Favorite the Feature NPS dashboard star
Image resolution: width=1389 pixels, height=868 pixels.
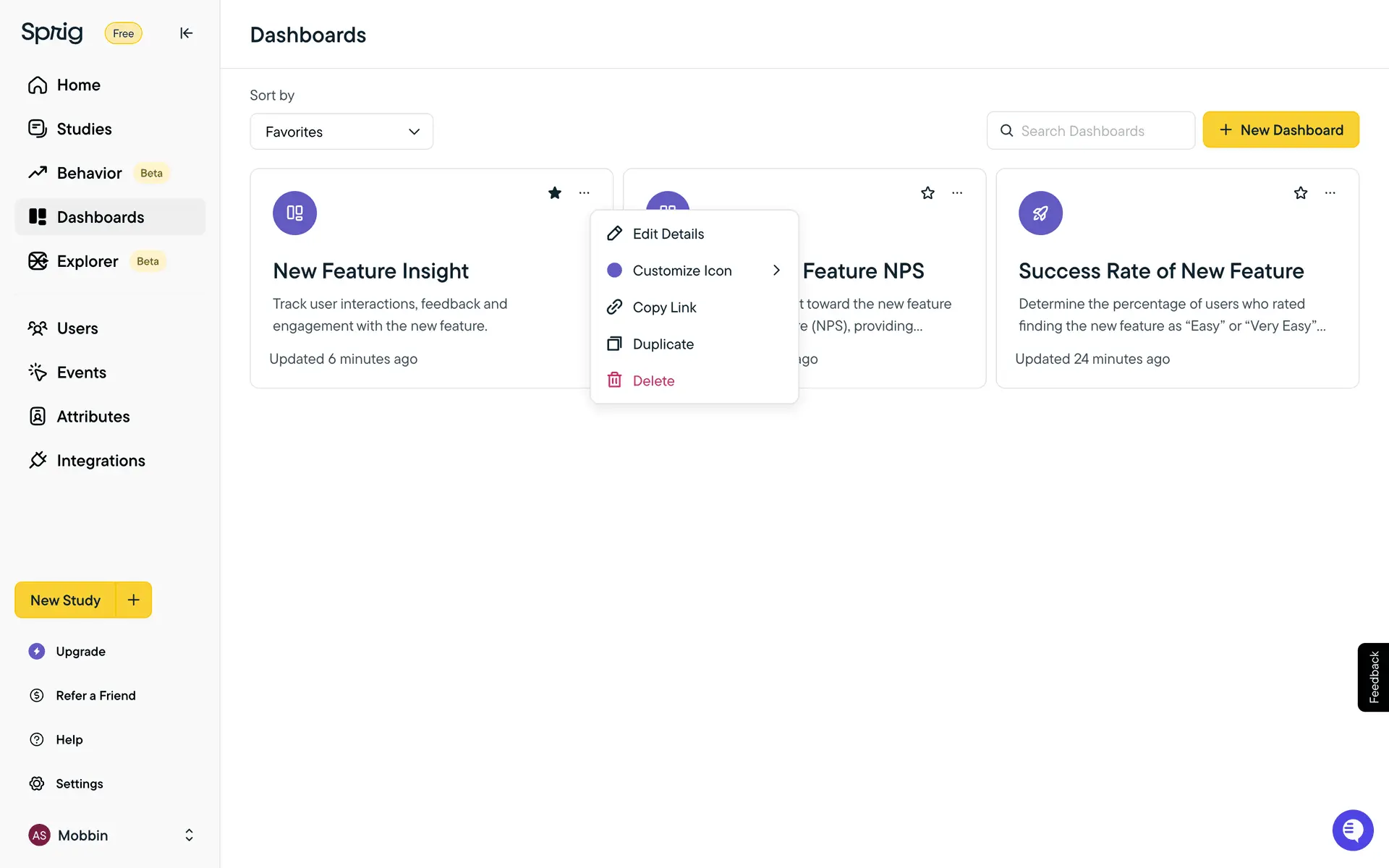click(x=927, y=193)
